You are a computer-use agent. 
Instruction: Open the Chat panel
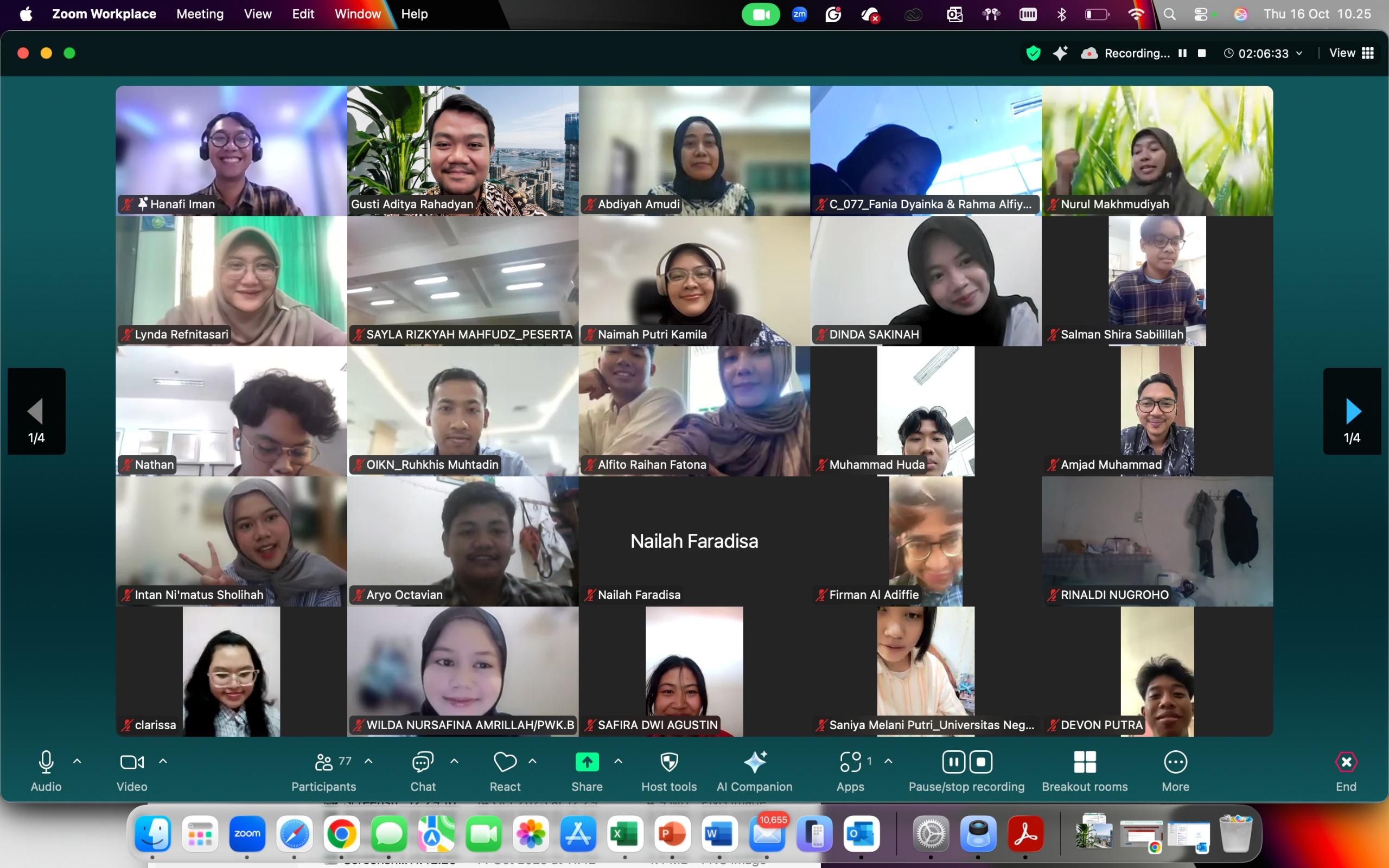pyautogui.click(x=423, y=762)
